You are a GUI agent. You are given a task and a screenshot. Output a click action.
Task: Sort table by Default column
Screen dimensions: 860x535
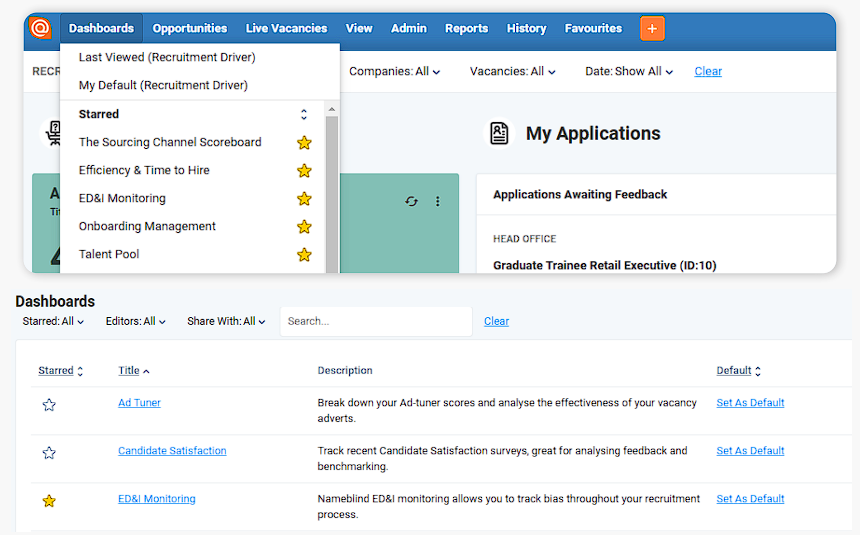click(738, 370)
